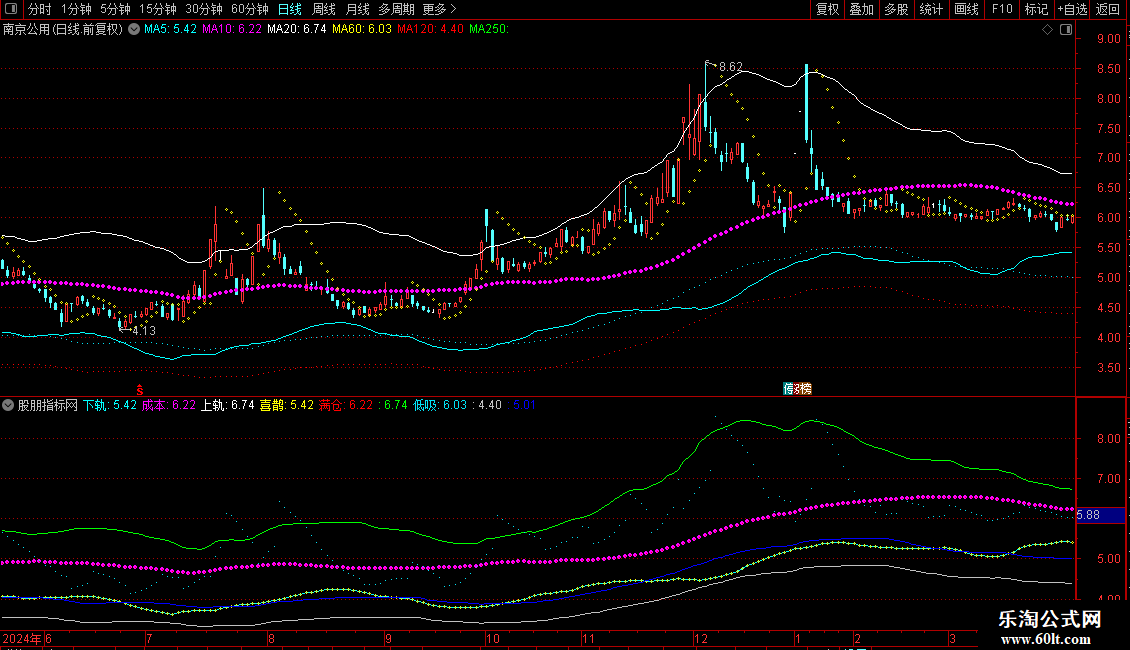Select the MA60: 6.03 legend
1130x650 pixels.
362,29
